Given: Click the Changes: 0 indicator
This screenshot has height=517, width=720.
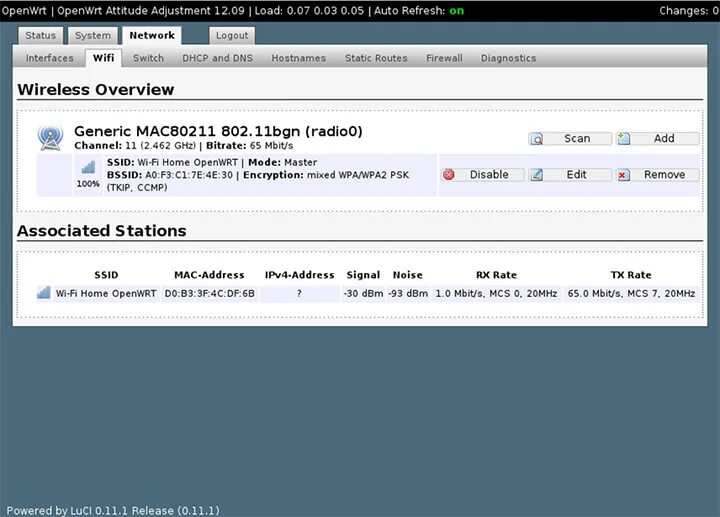Looking at the screenshot, I should coord(689,11).
